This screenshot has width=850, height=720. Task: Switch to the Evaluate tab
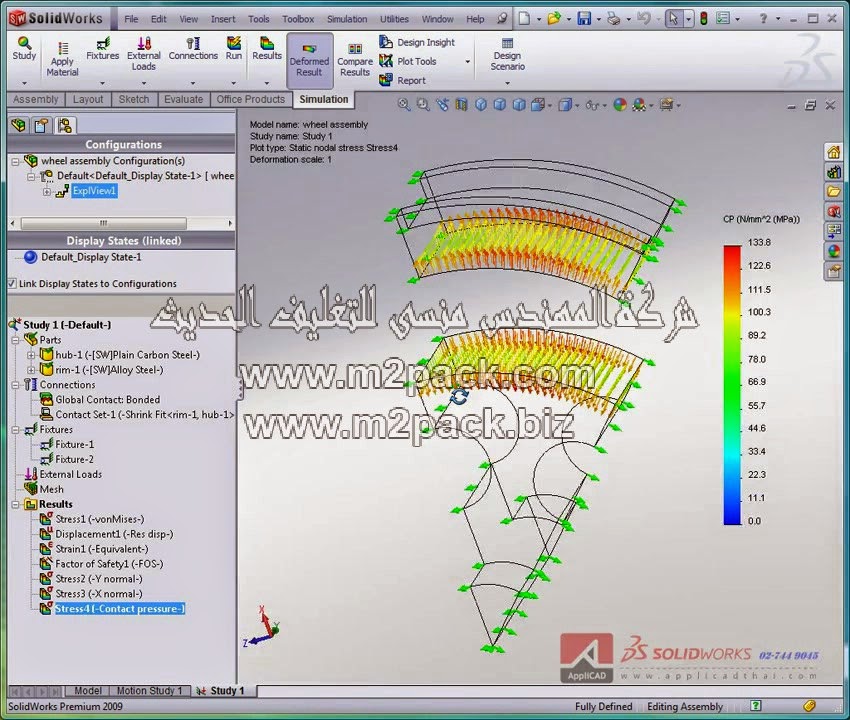(183, 99)
